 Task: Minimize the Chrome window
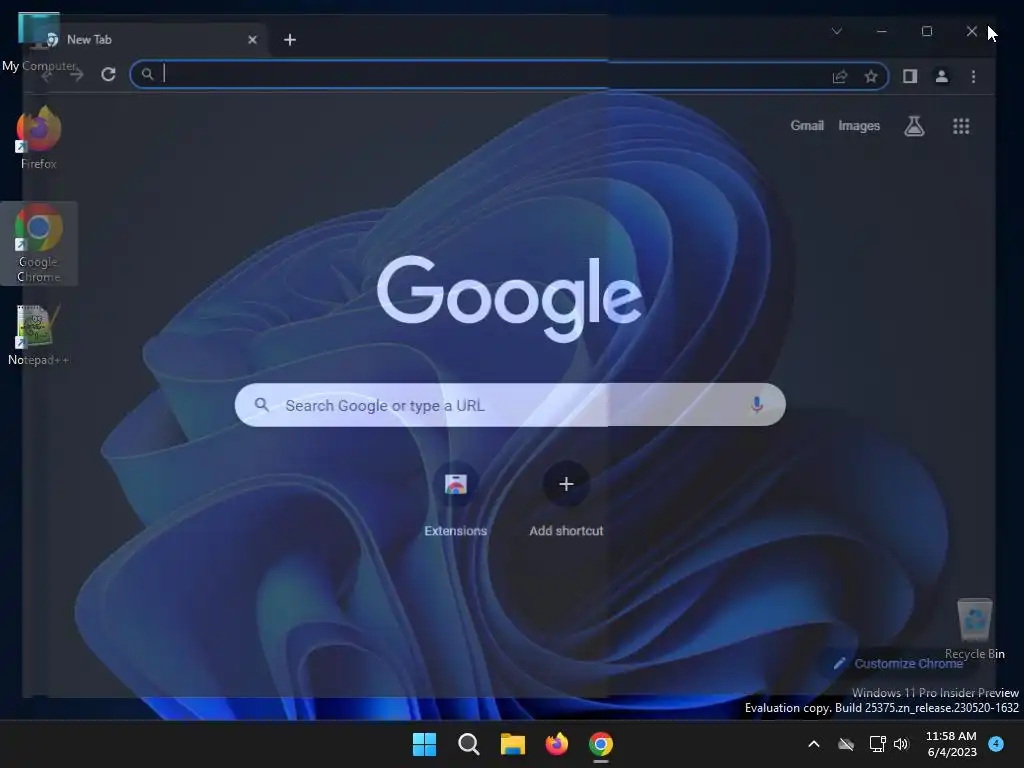[x=882, y=31]
